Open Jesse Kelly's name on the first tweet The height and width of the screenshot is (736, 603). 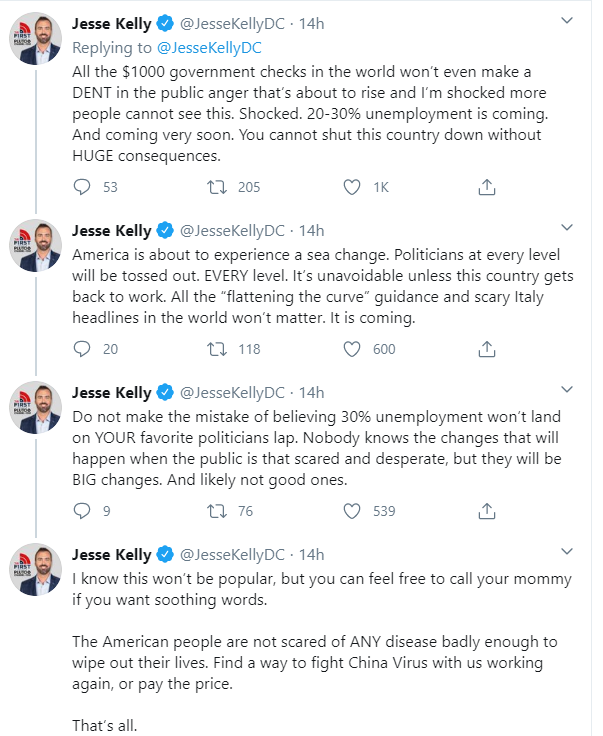pos(113,24)
